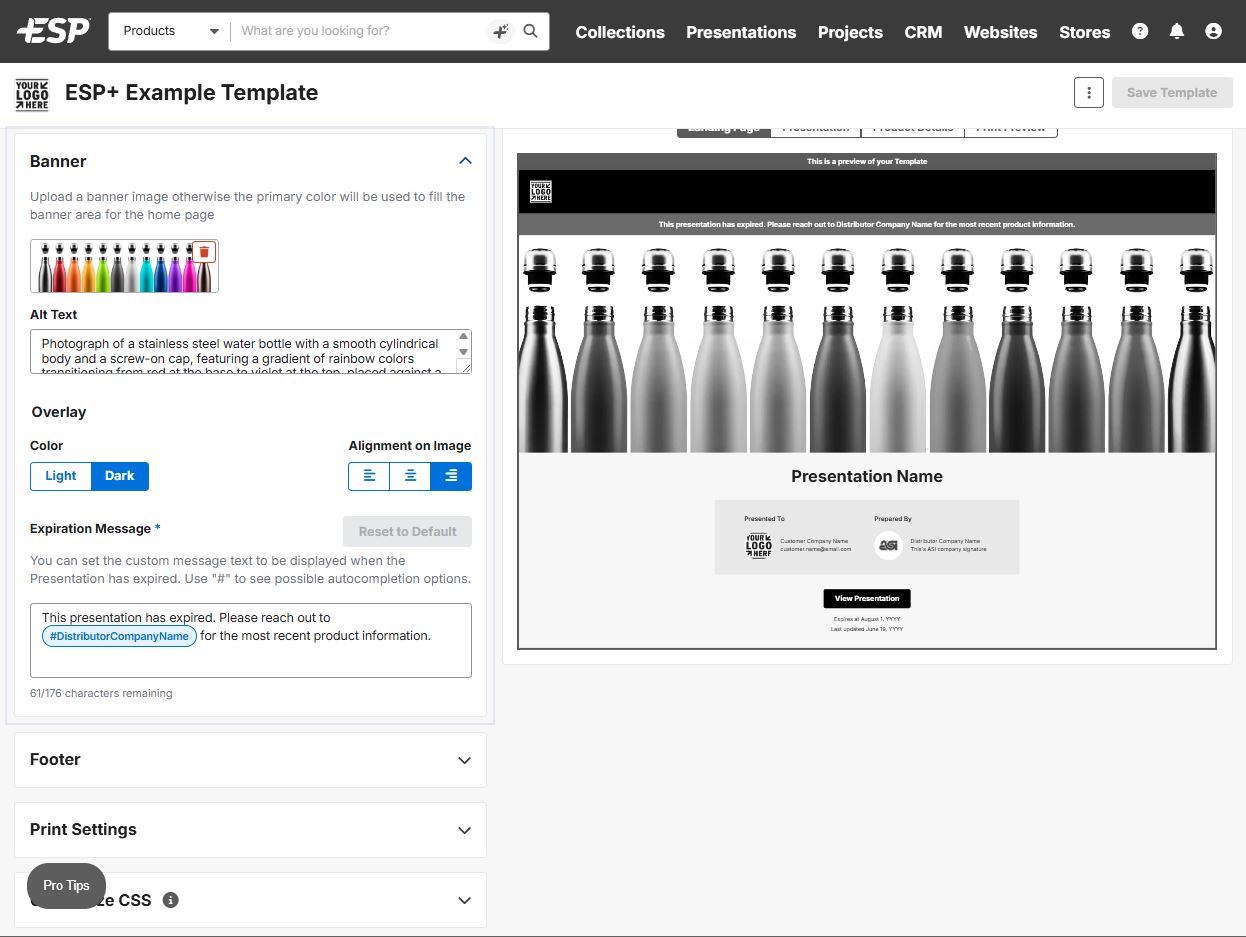Set overlay alignment to left

click(x=369, y=476)
